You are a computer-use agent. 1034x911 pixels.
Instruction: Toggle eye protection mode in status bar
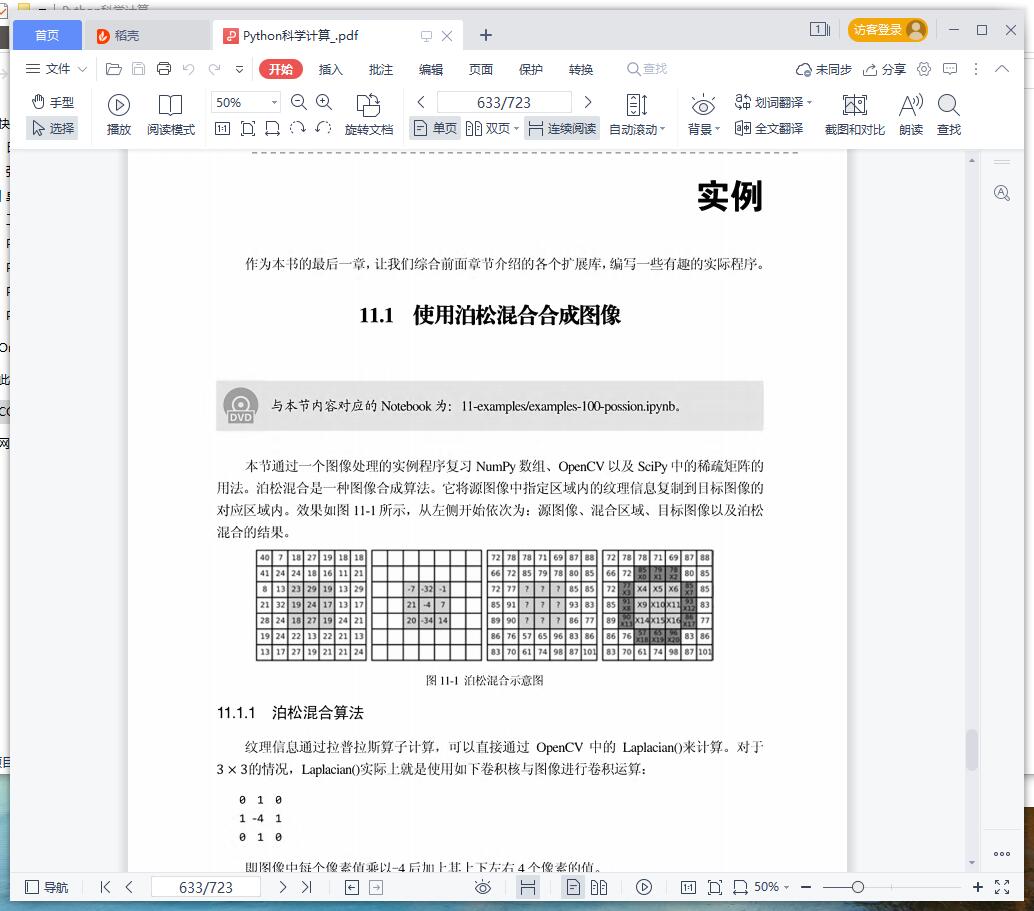pyautogui.click(x=483, y=887)
